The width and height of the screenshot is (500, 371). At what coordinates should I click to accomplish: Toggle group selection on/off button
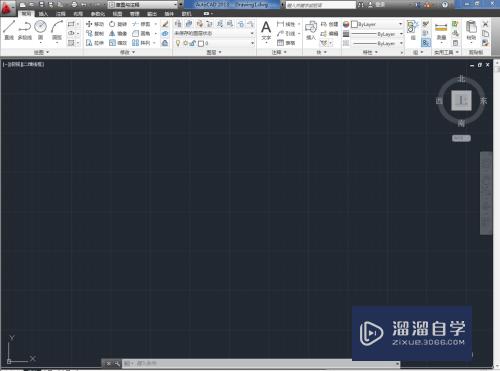[426, 43]
